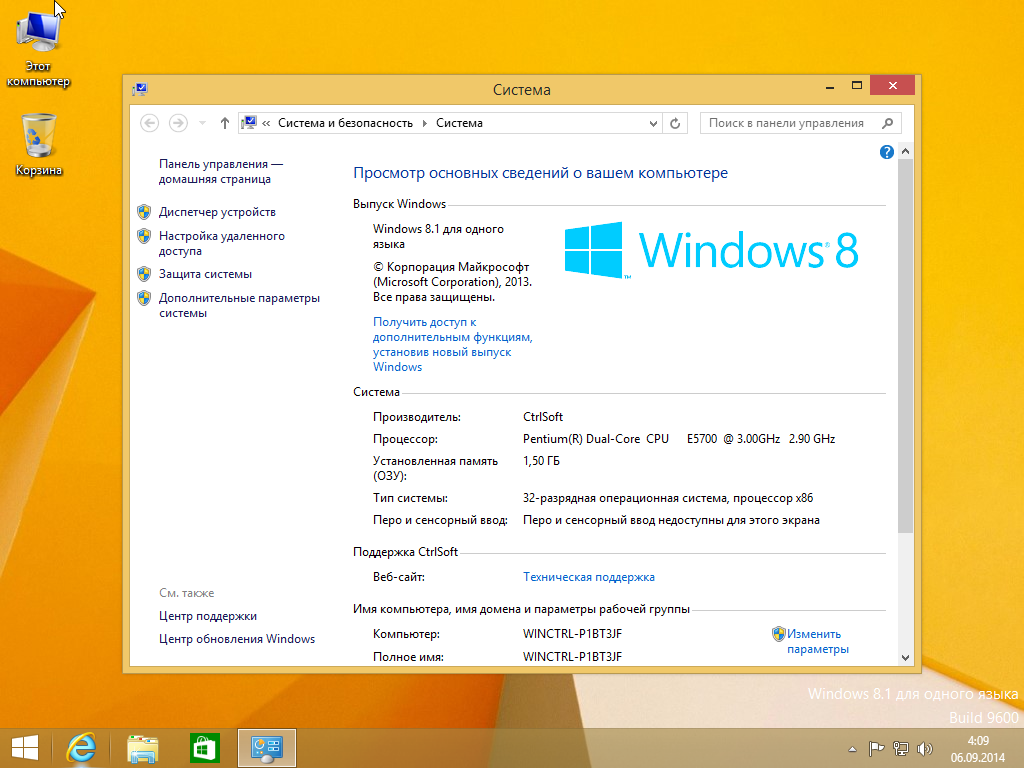Click scrollbar down arrow in System window
Image resolution: width=1024 pixels, height=768 pixels.
tap(905, 658)
